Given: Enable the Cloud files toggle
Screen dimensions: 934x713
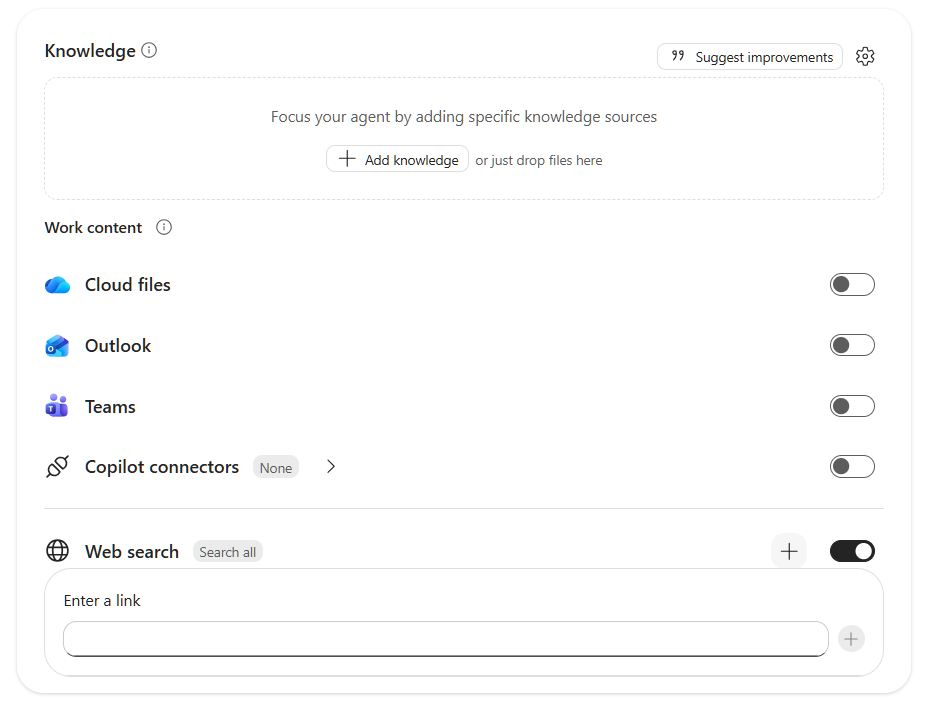Looking at the screenshot, I should coord(852,285).
